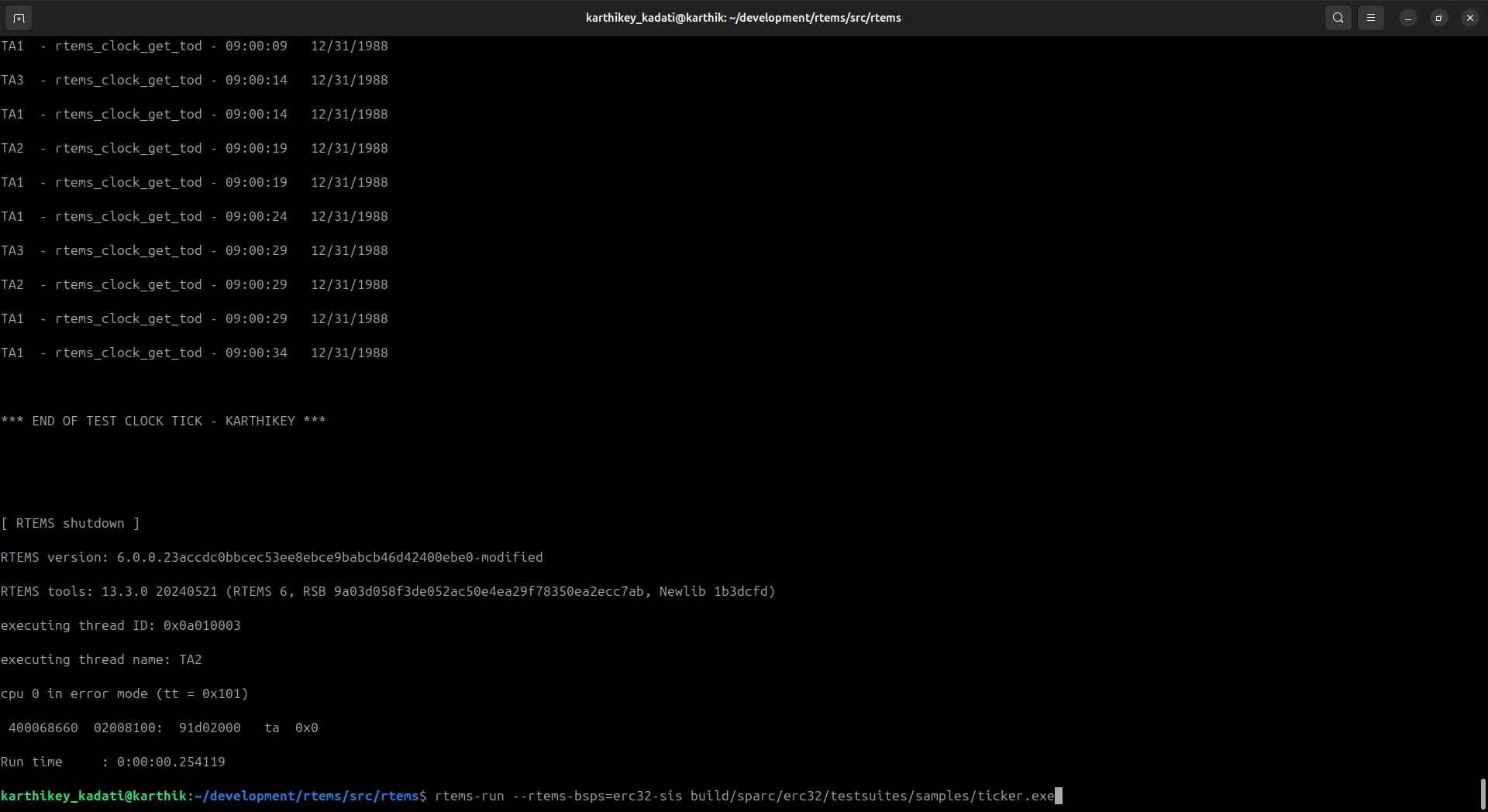Close the terminal window
This screenshot has height=812, width=1488.
click(1469, 18)
